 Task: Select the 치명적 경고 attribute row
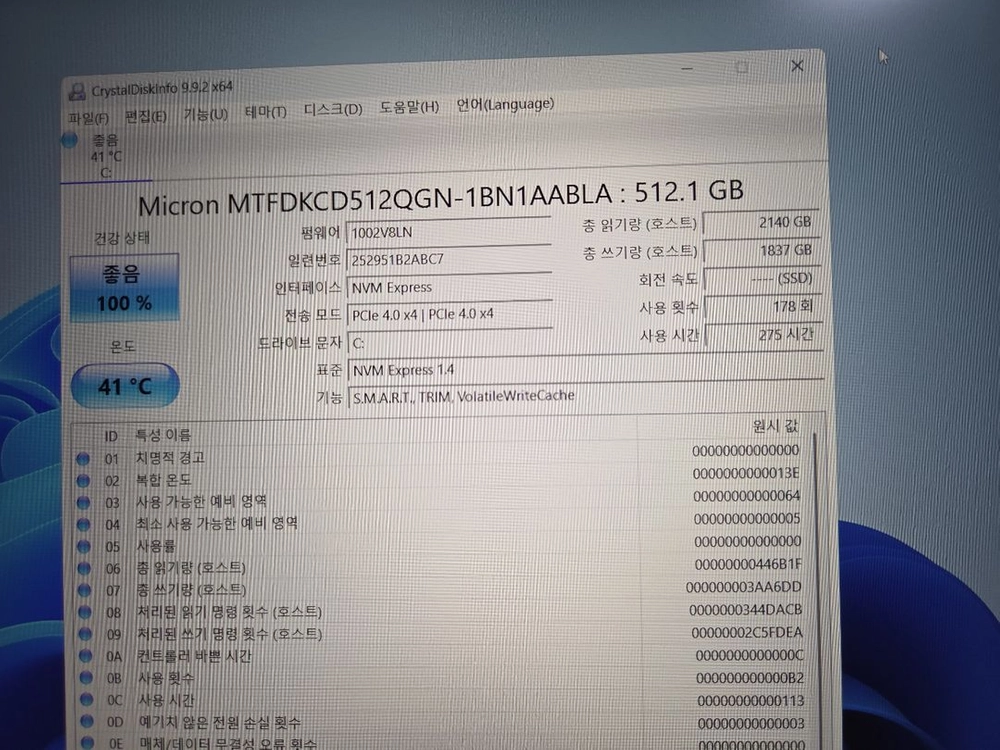click(440, 455)
